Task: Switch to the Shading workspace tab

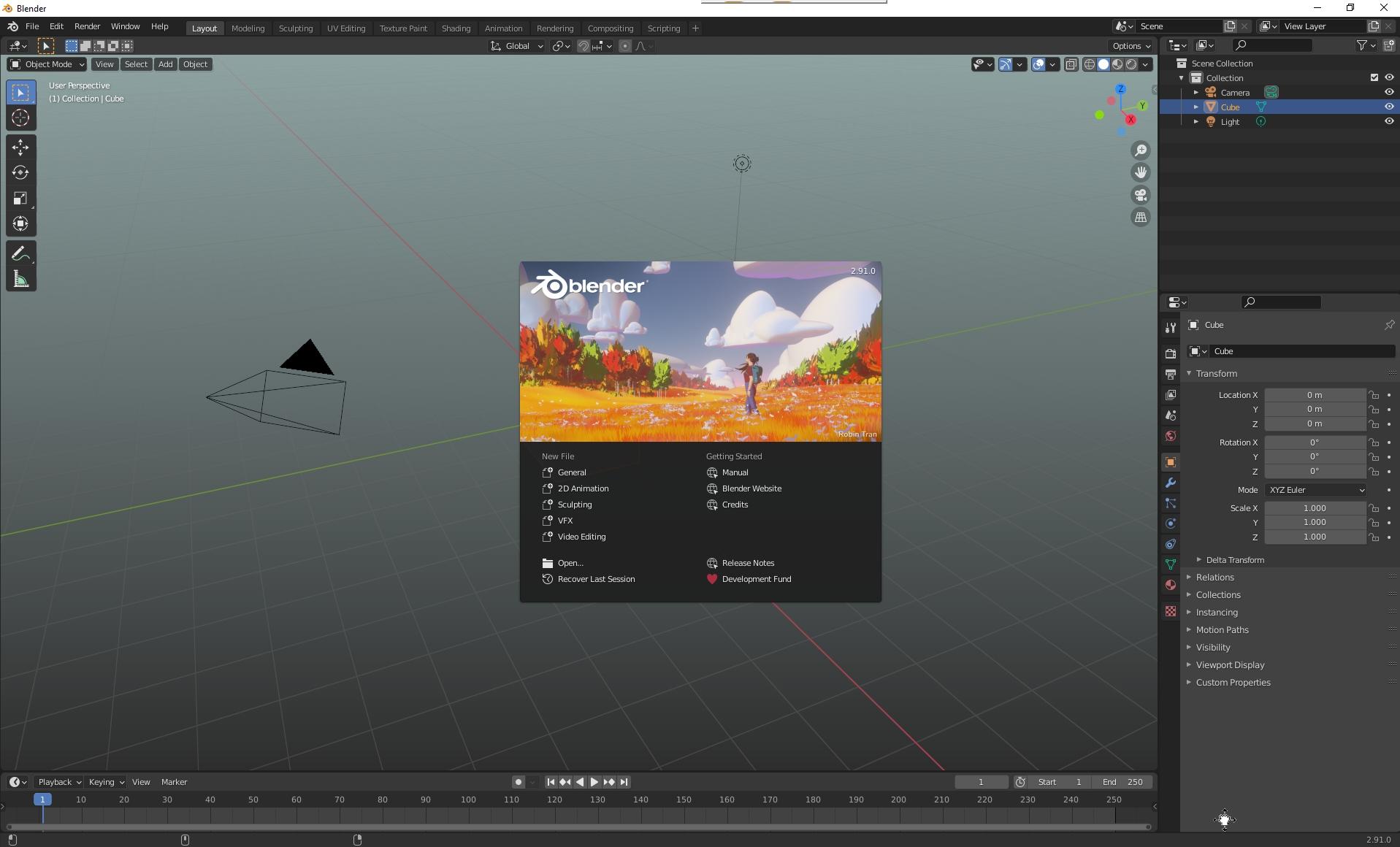Action: coord(456,28)
